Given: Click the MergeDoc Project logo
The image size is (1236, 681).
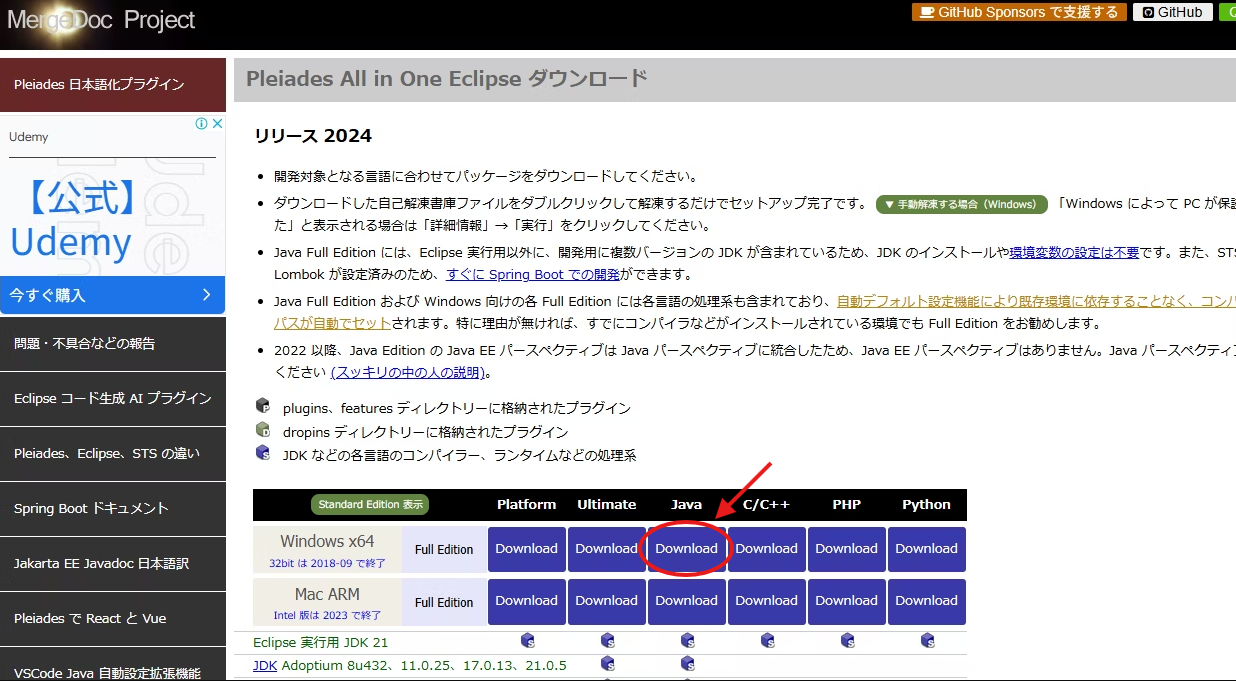Looking at the screenshot, I should (x=100, y=19).
